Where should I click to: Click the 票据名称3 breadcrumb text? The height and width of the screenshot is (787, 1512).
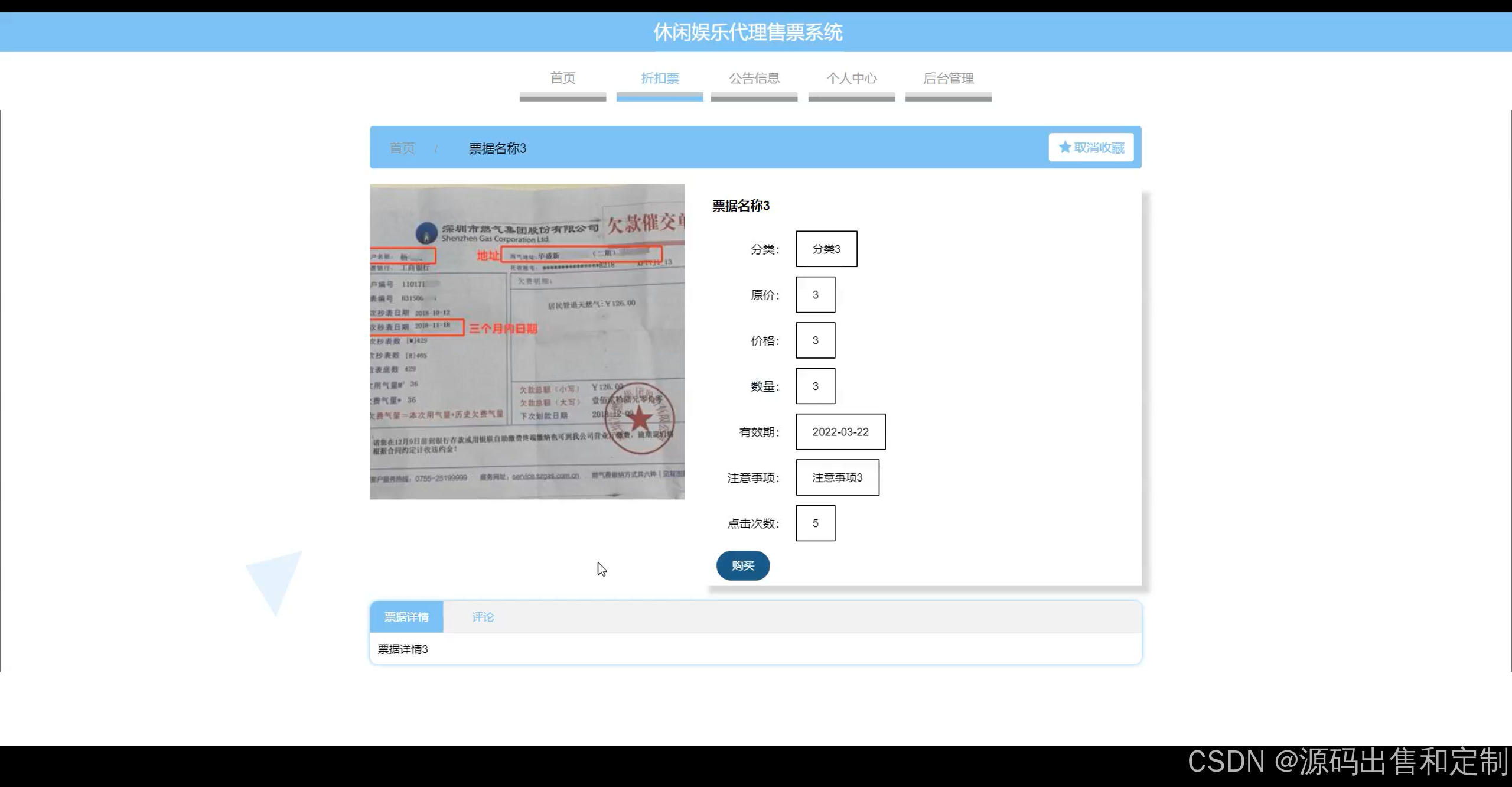pyautogui.click(x=497, y=148)
